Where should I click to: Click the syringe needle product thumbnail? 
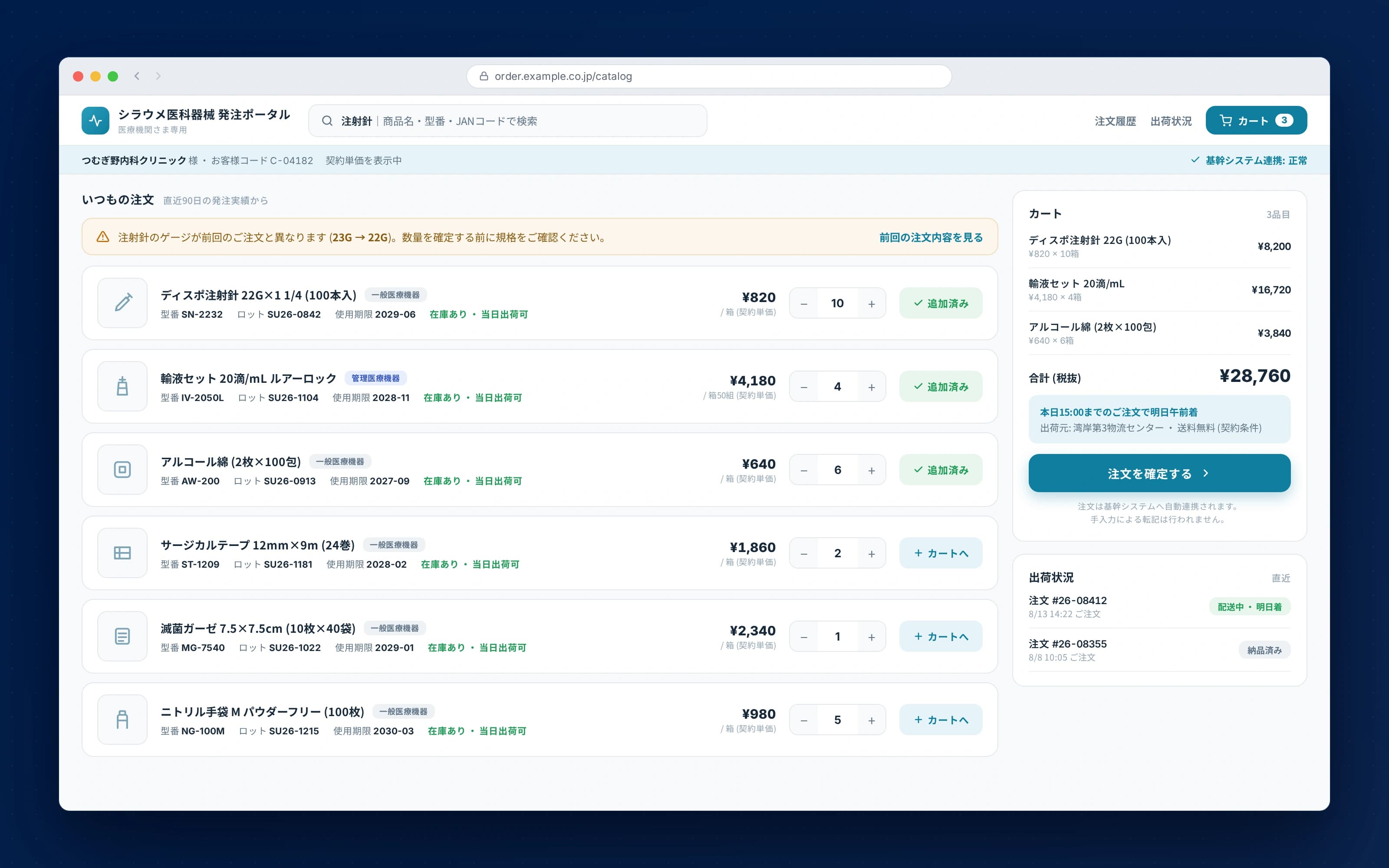tap(122, 302)
